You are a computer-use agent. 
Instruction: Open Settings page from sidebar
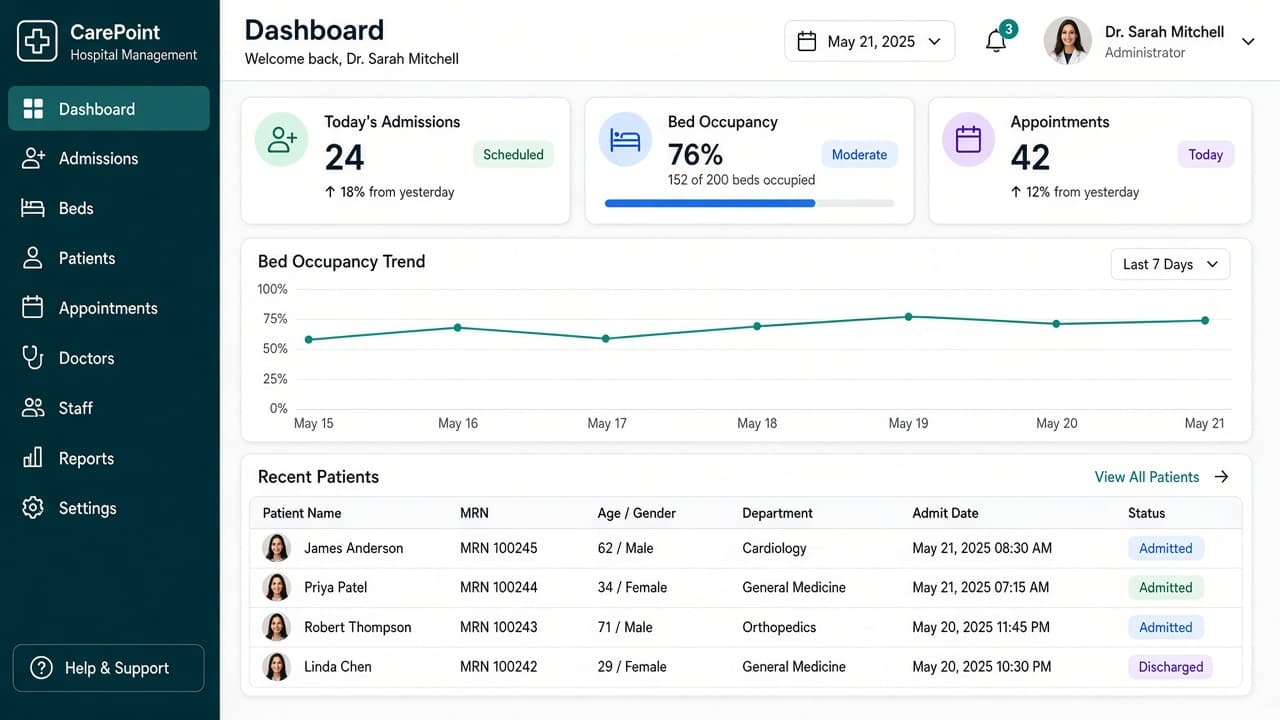click(109, 508)
